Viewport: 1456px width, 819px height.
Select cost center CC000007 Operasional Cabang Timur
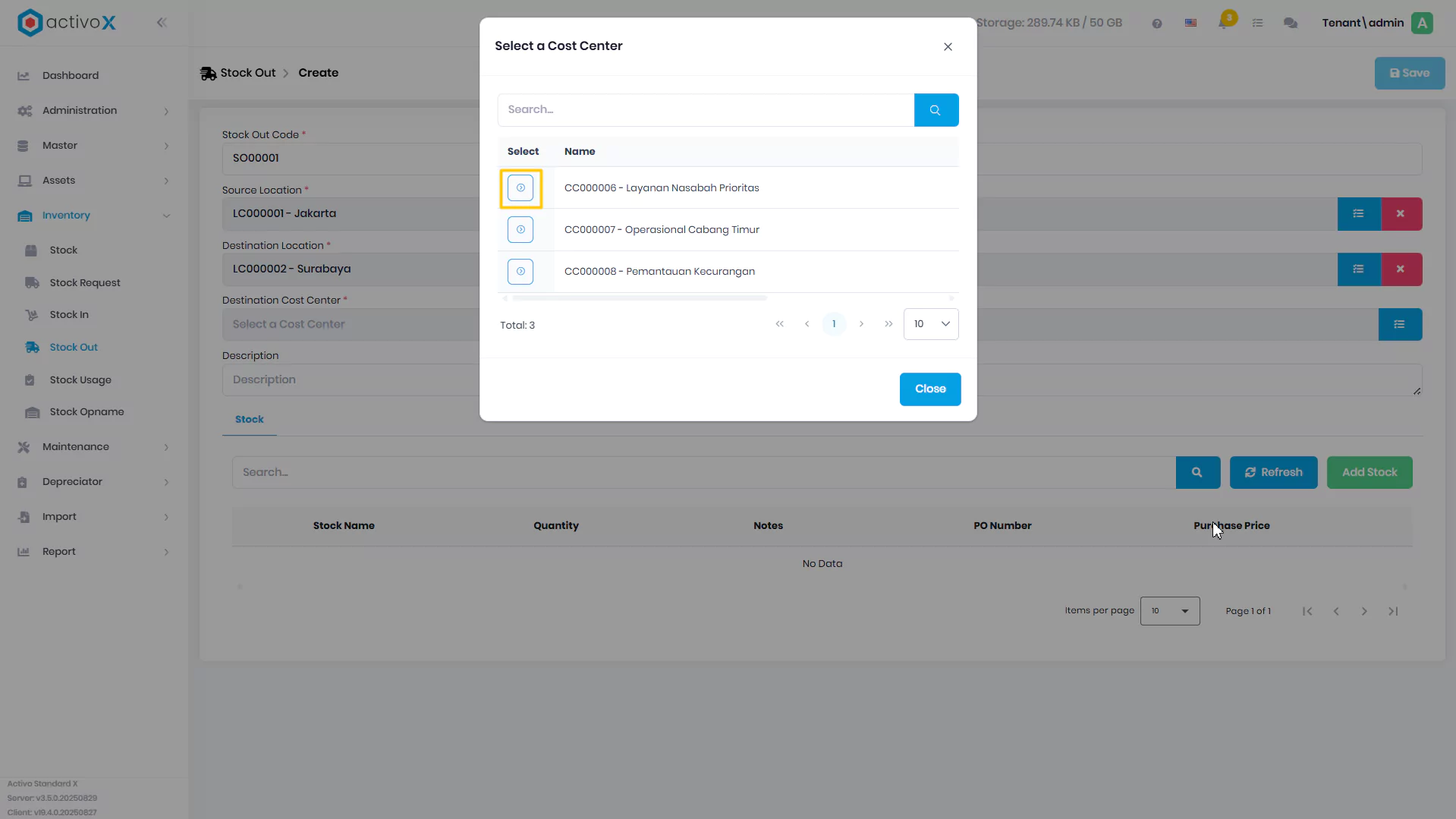[x=520, y=230]
